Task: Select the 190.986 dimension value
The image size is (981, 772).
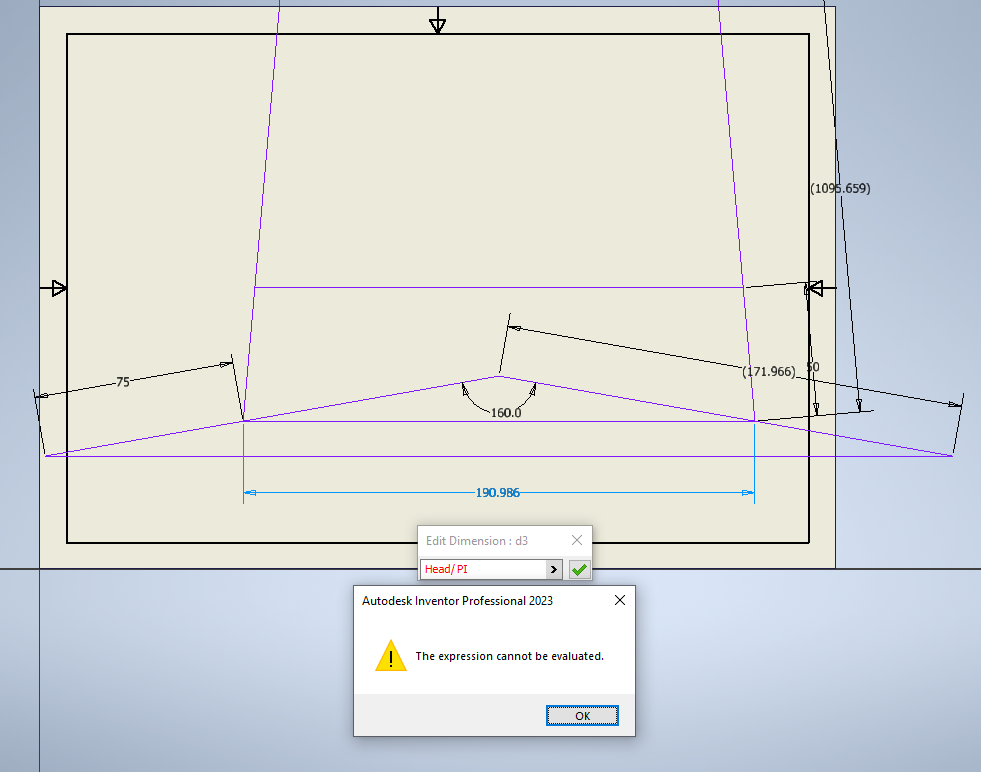Action: [497, 492]
